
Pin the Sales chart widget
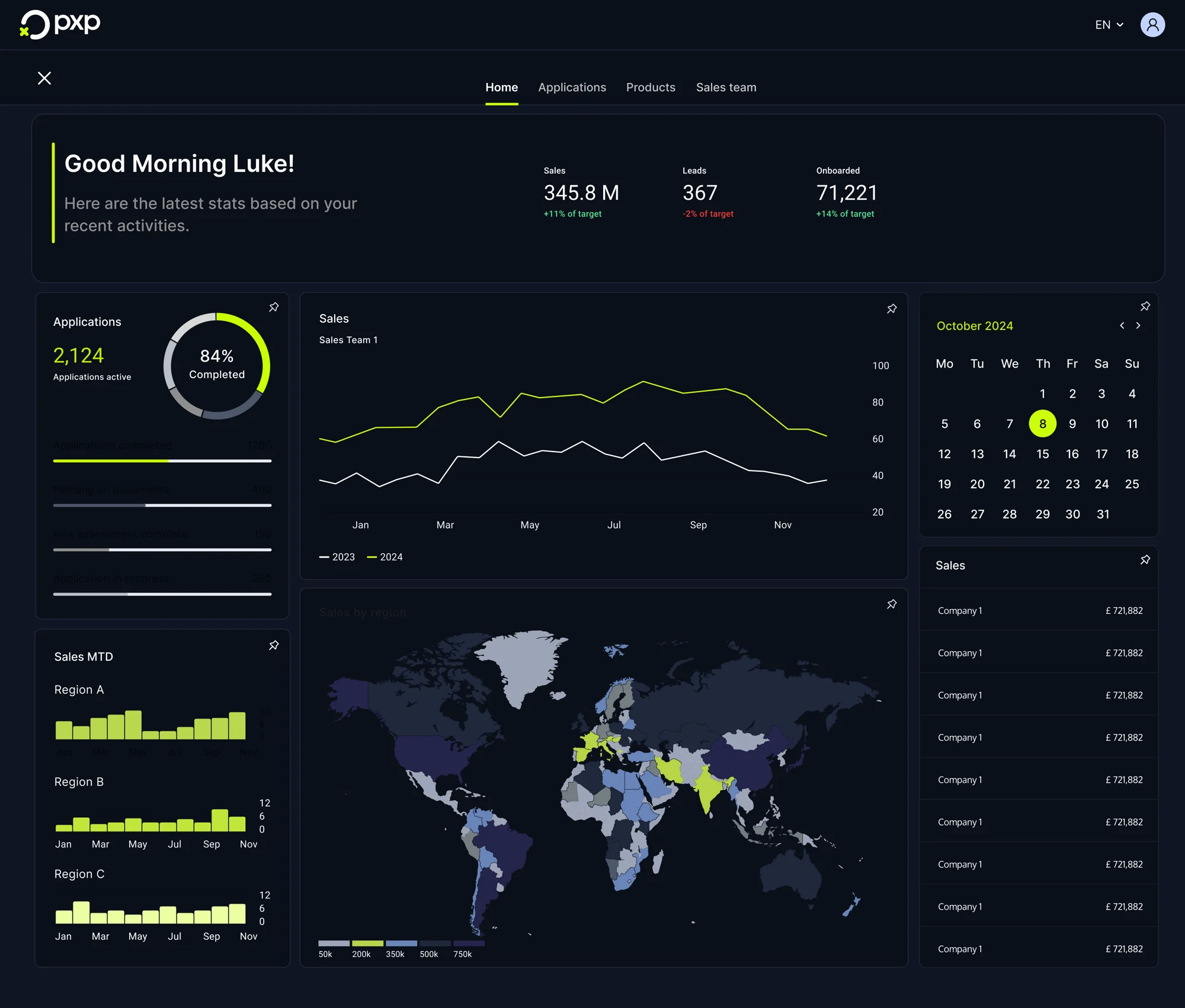coord(891,308)
